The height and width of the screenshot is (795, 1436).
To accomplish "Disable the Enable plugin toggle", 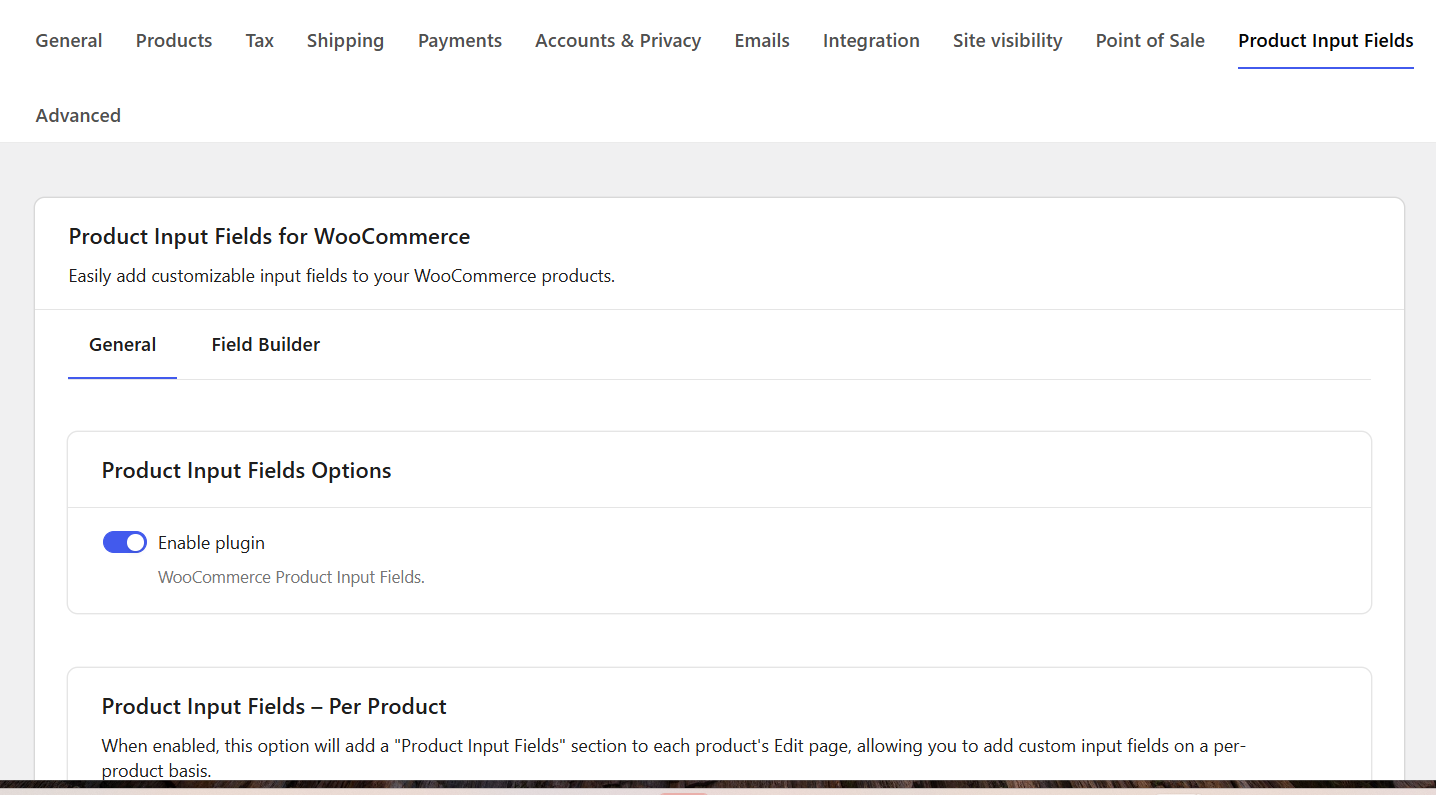I will pos(125,542).
